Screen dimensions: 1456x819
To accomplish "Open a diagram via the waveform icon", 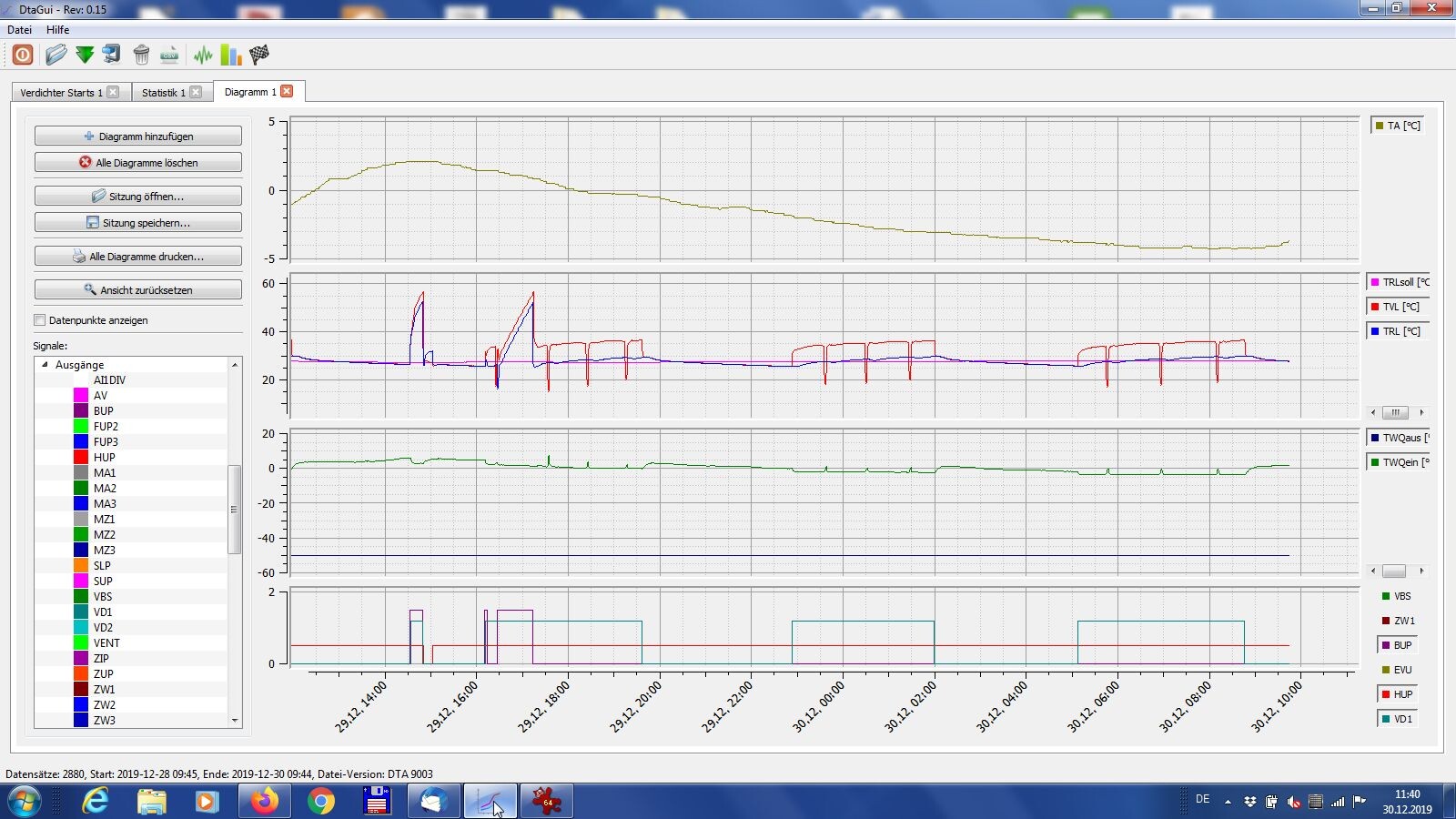I will (203, 55).
